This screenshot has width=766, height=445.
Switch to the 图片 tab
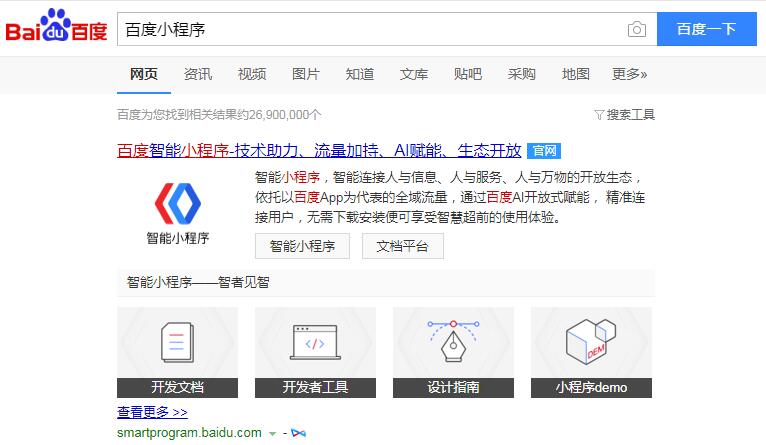point(306,74)
